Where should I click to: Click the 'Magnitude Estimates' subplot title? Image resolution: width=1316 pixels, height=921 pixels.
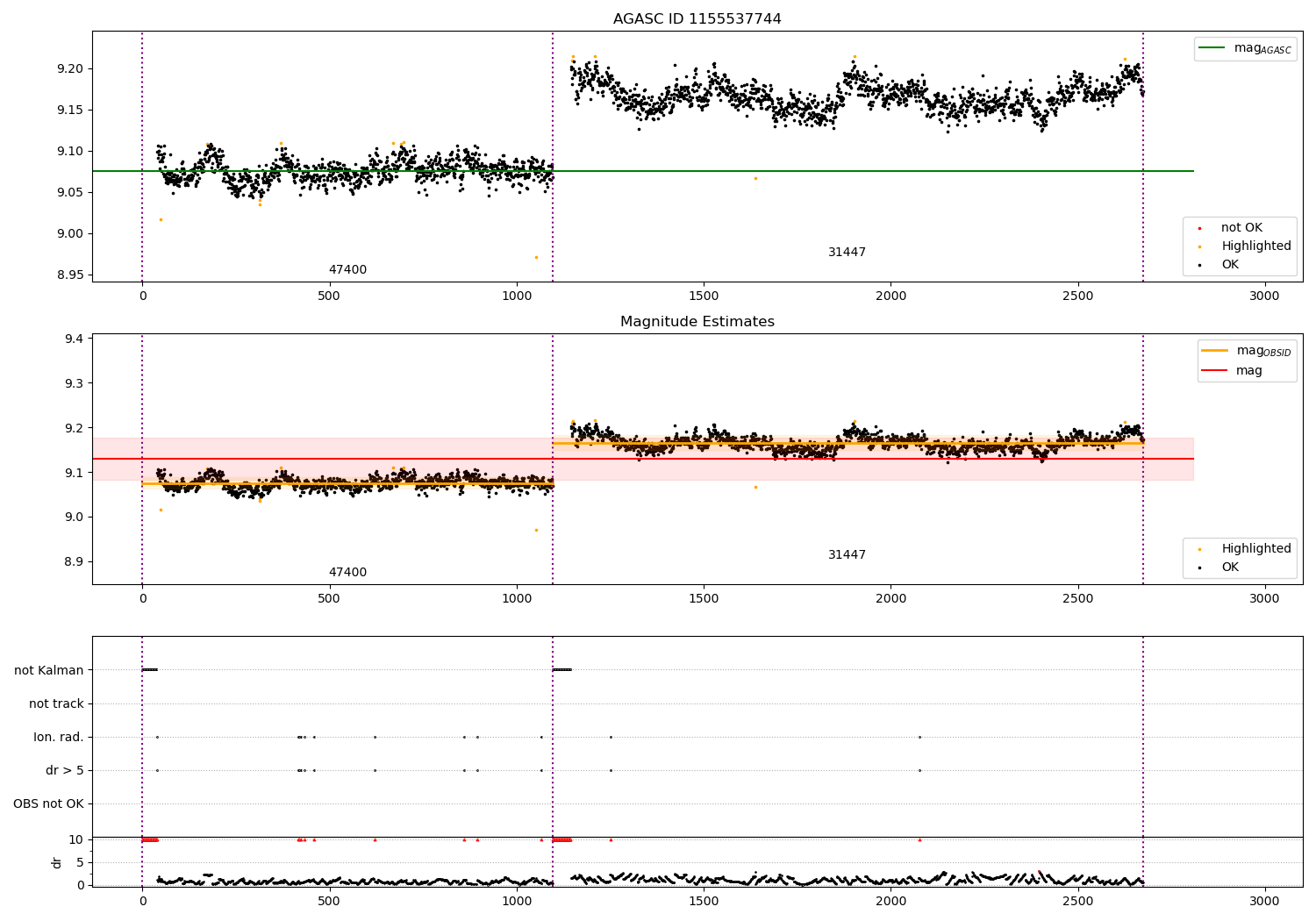697,321
